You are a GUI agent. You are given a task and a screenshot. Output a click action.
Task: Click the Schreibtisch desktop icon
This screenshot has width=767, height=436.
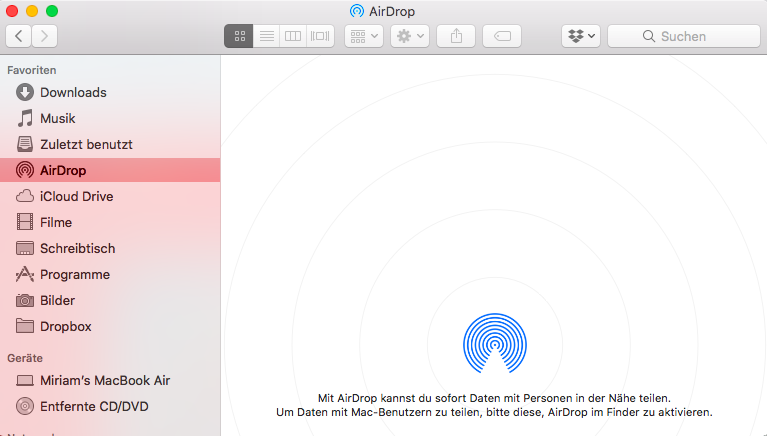(x=25, y=248)
